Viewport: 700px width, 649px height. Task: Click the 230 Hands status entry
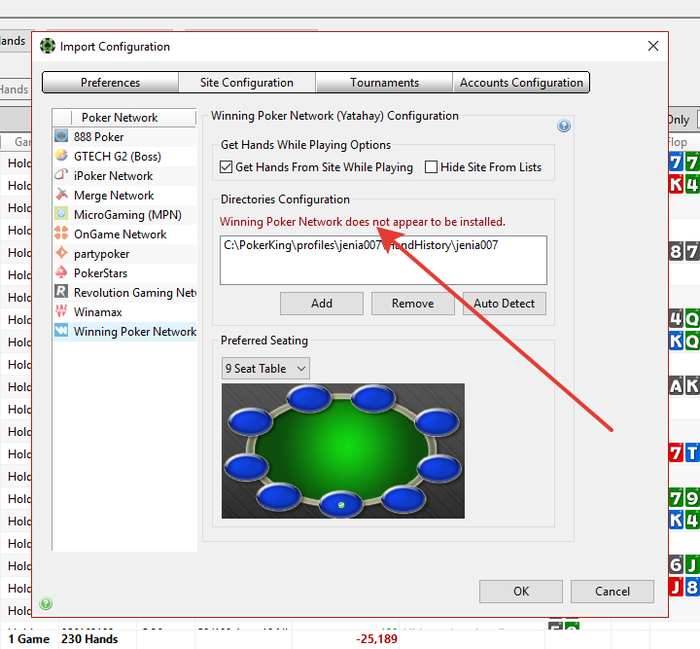pos(89,639)
